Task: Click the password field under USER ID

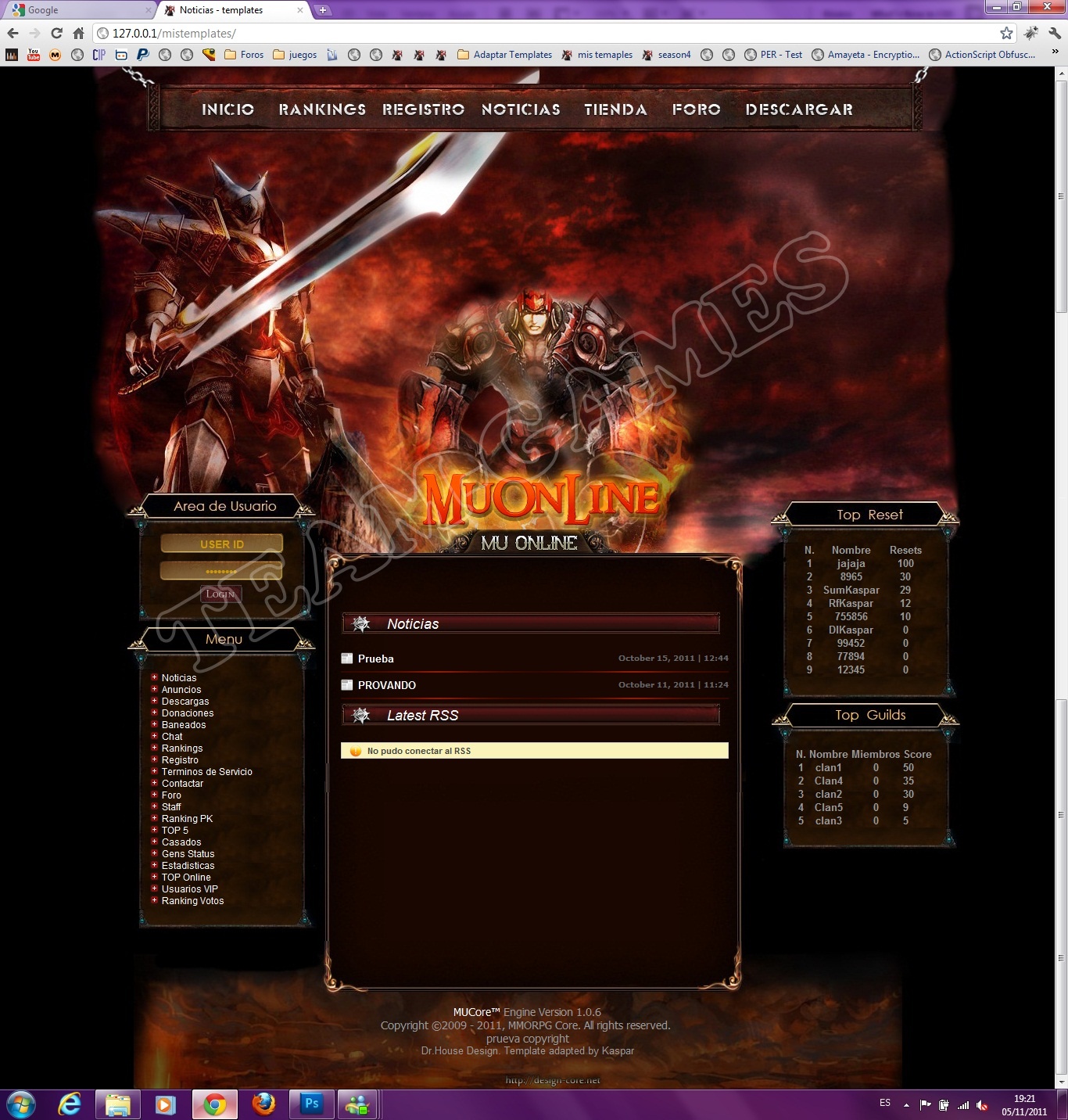Action: [x=221, y=570]
